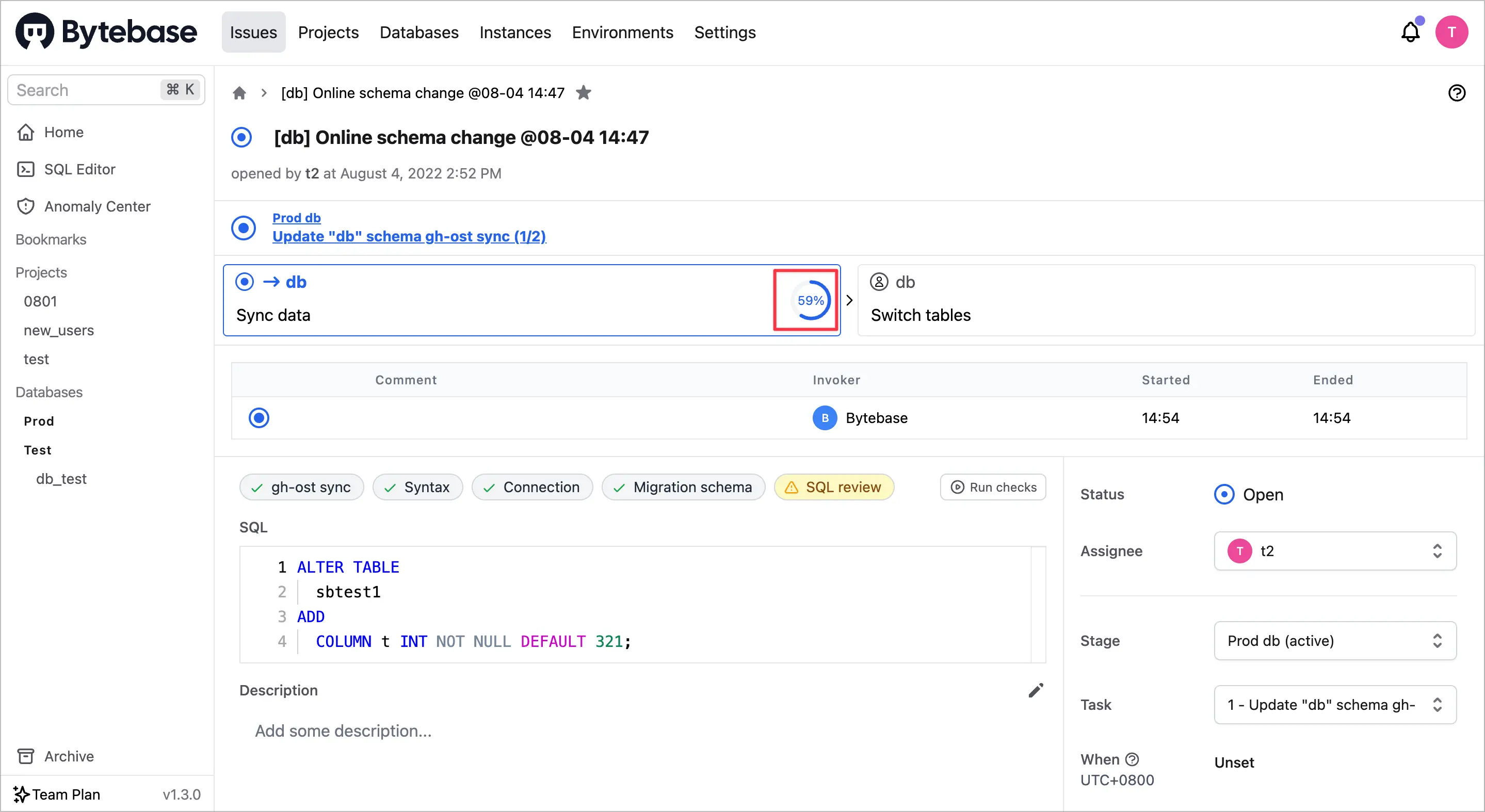Select the Migration schema check badge

click(x=683, y=487)
